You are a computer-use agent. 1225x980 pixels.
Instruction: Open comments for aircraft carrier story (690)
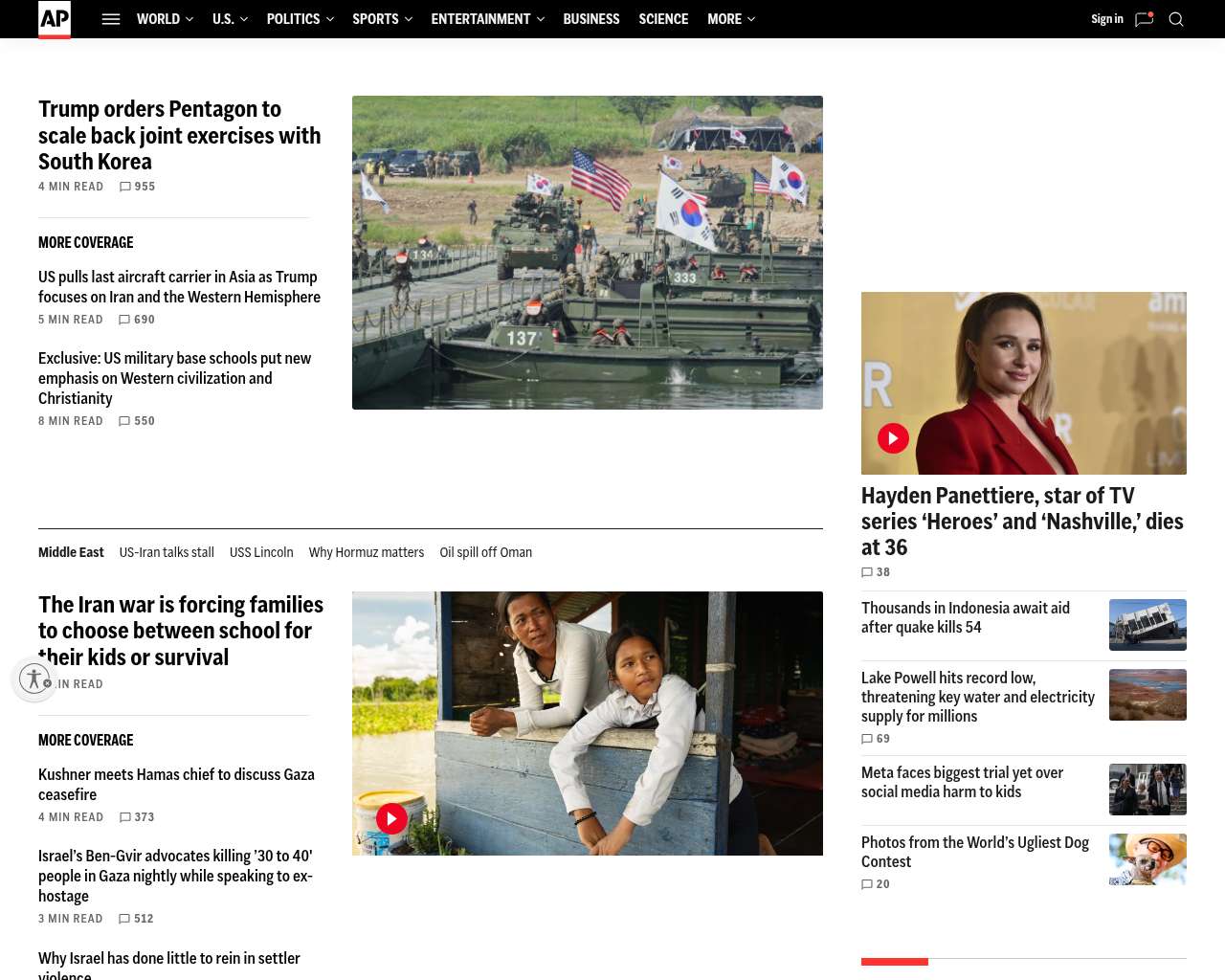pyautogui.click(x=137, y=320)
